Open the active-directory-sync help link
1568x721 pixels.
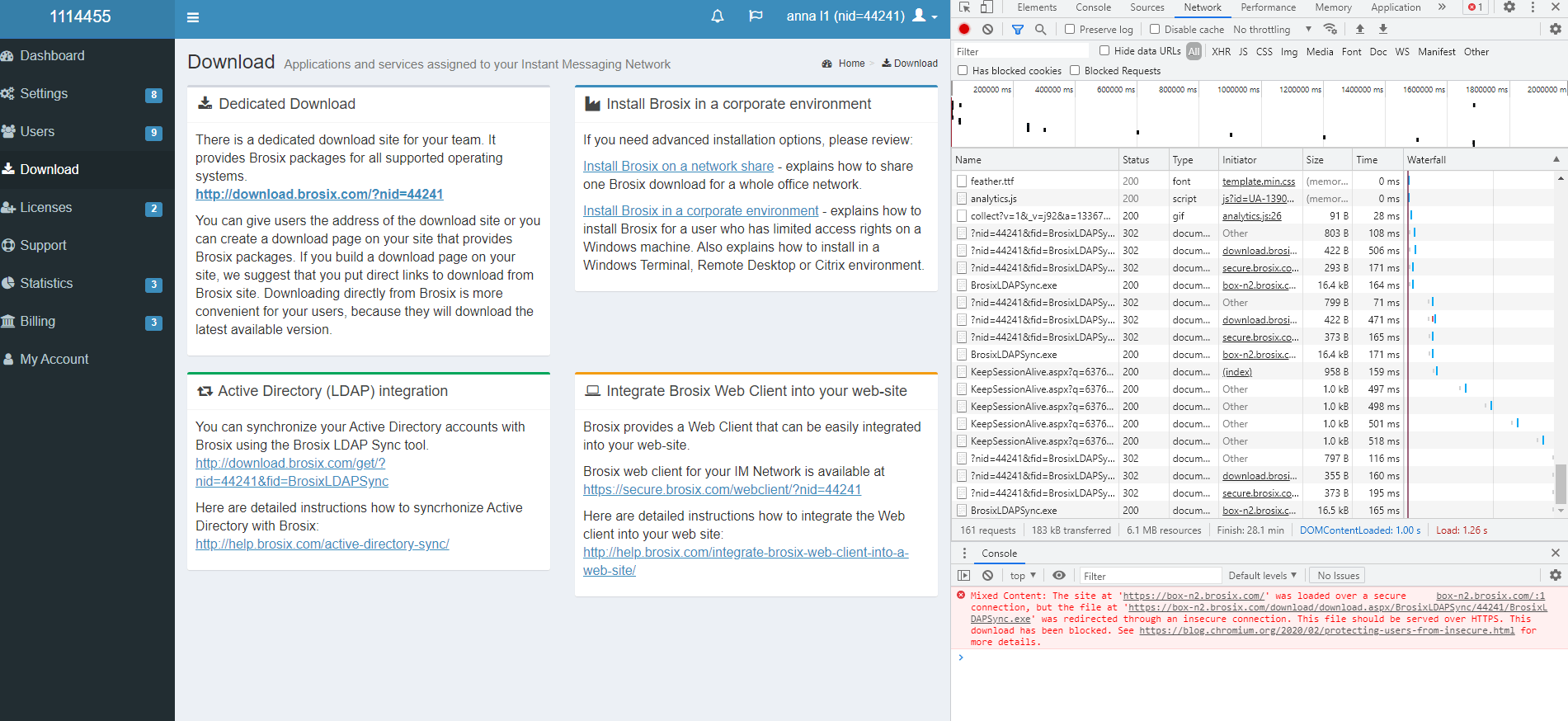coord(323,544)
